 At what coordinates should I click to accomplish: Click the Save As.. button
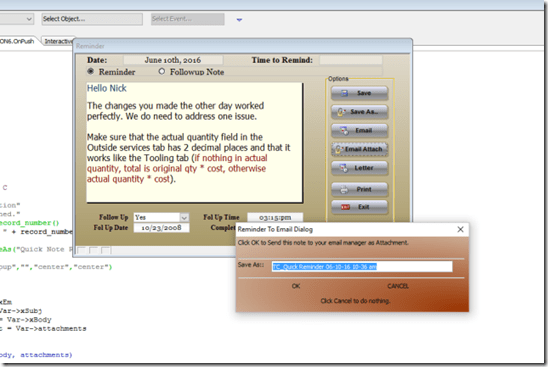359,112
